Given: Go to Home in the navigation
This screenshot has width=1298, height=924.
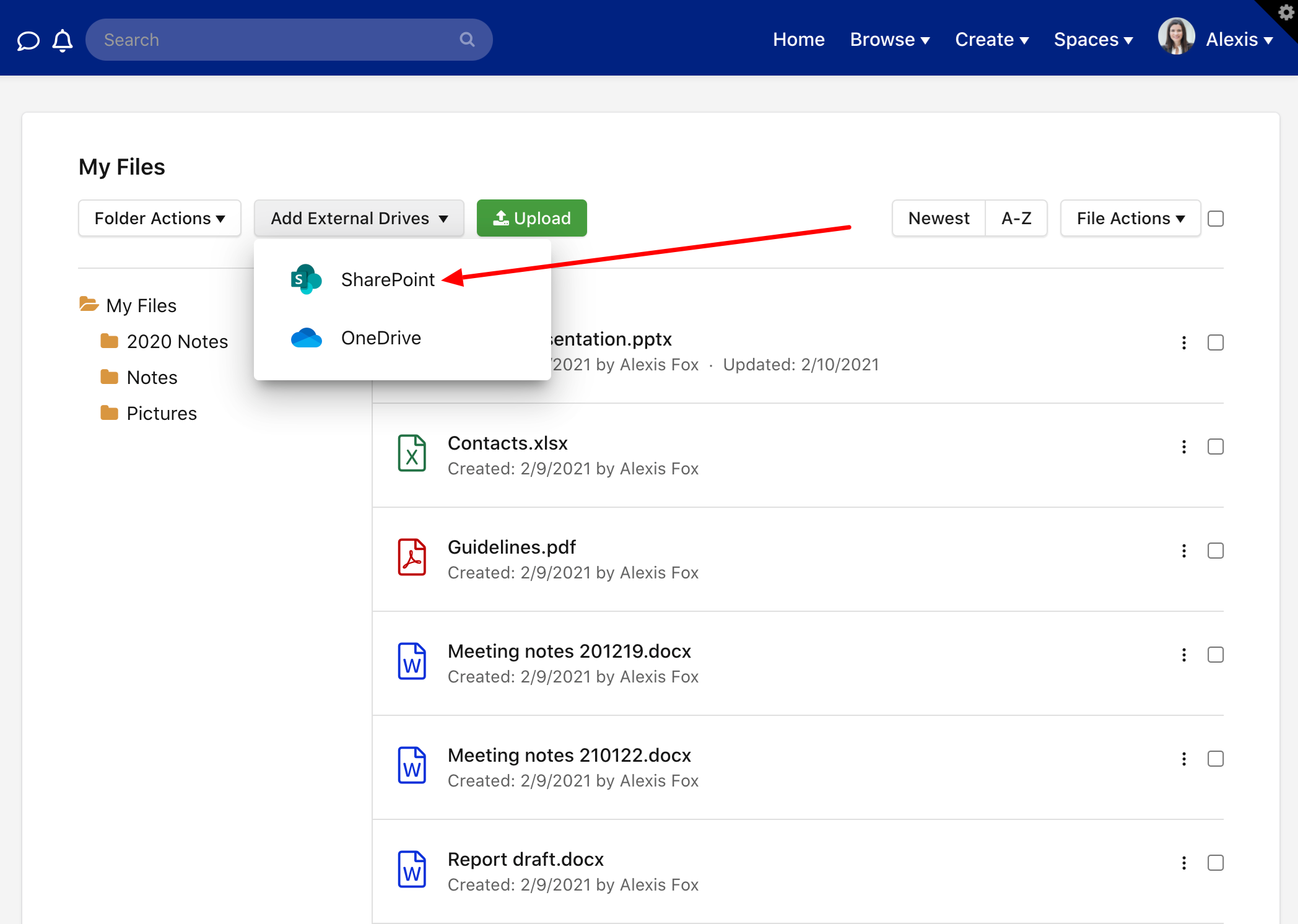Looking at the screenshot, I should point(799,40).
